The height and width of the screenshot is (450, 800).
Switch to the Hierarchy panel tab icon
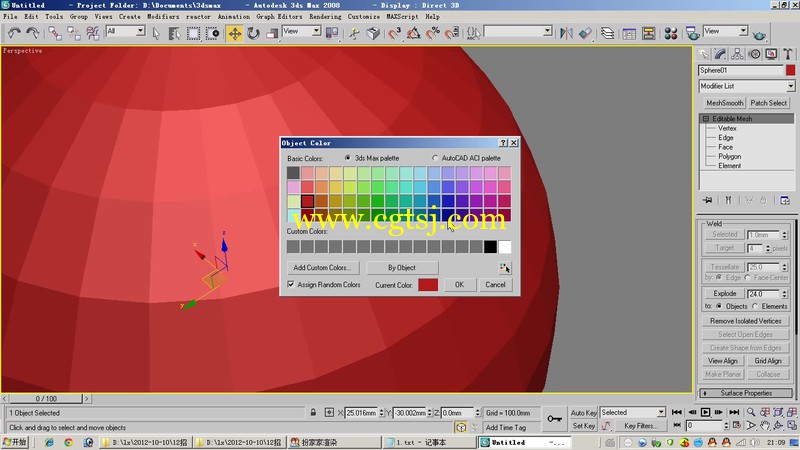737,54
